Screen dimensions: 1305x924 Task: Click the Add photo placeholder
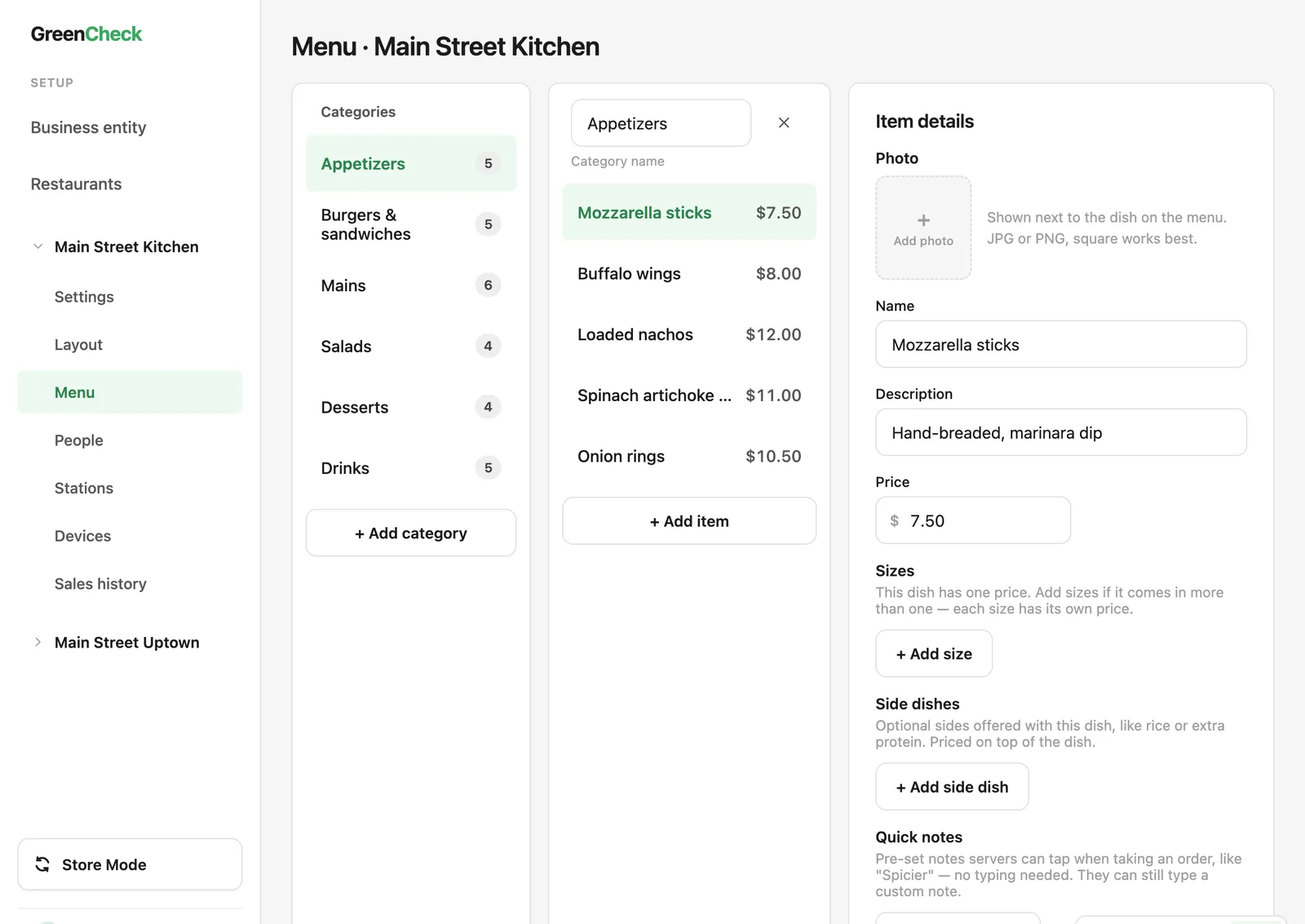pyautogui.click(x=923, y=228)
